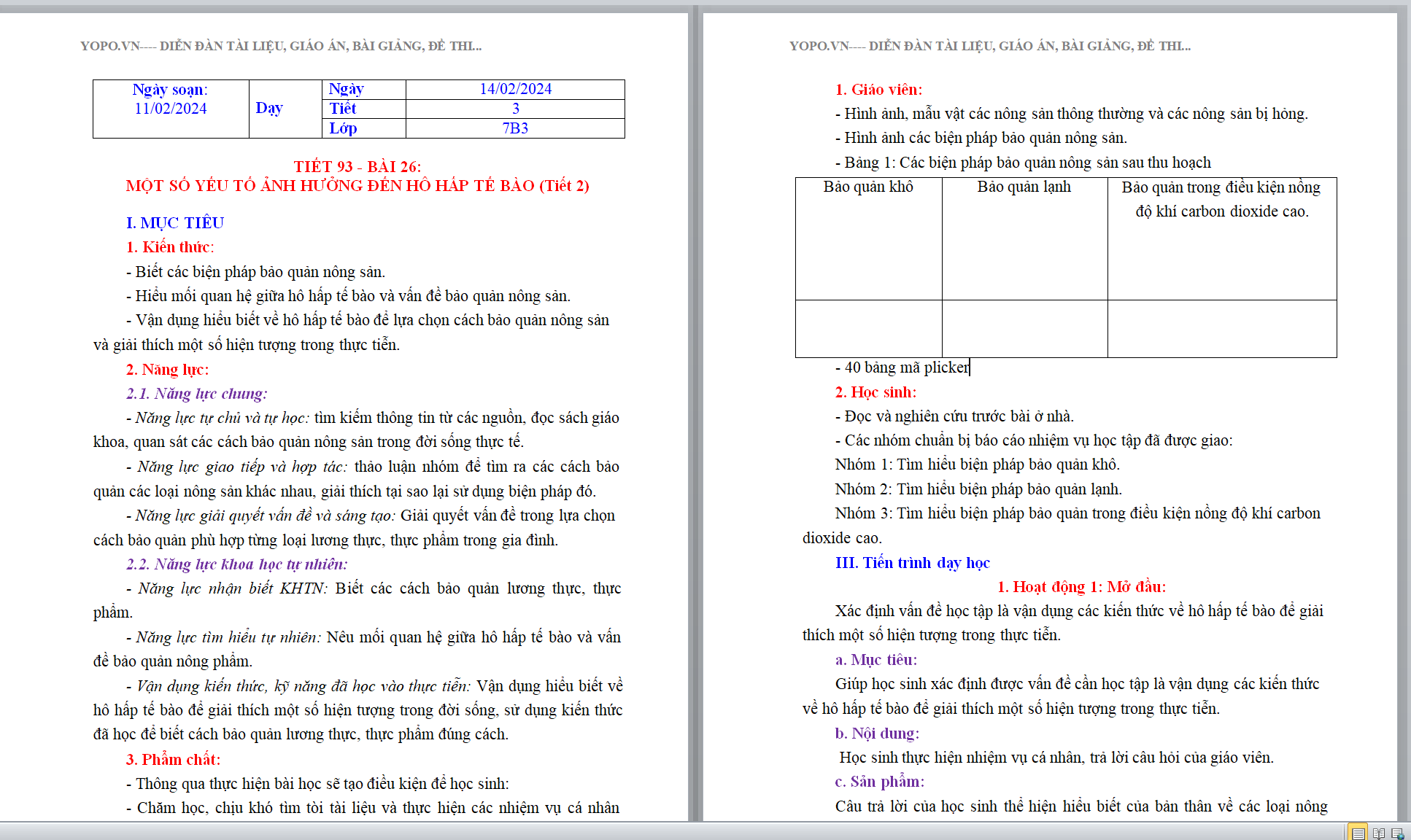Click subheading '2.2. Năng lực khoa học tự nhiên:'

click(236, 564)
